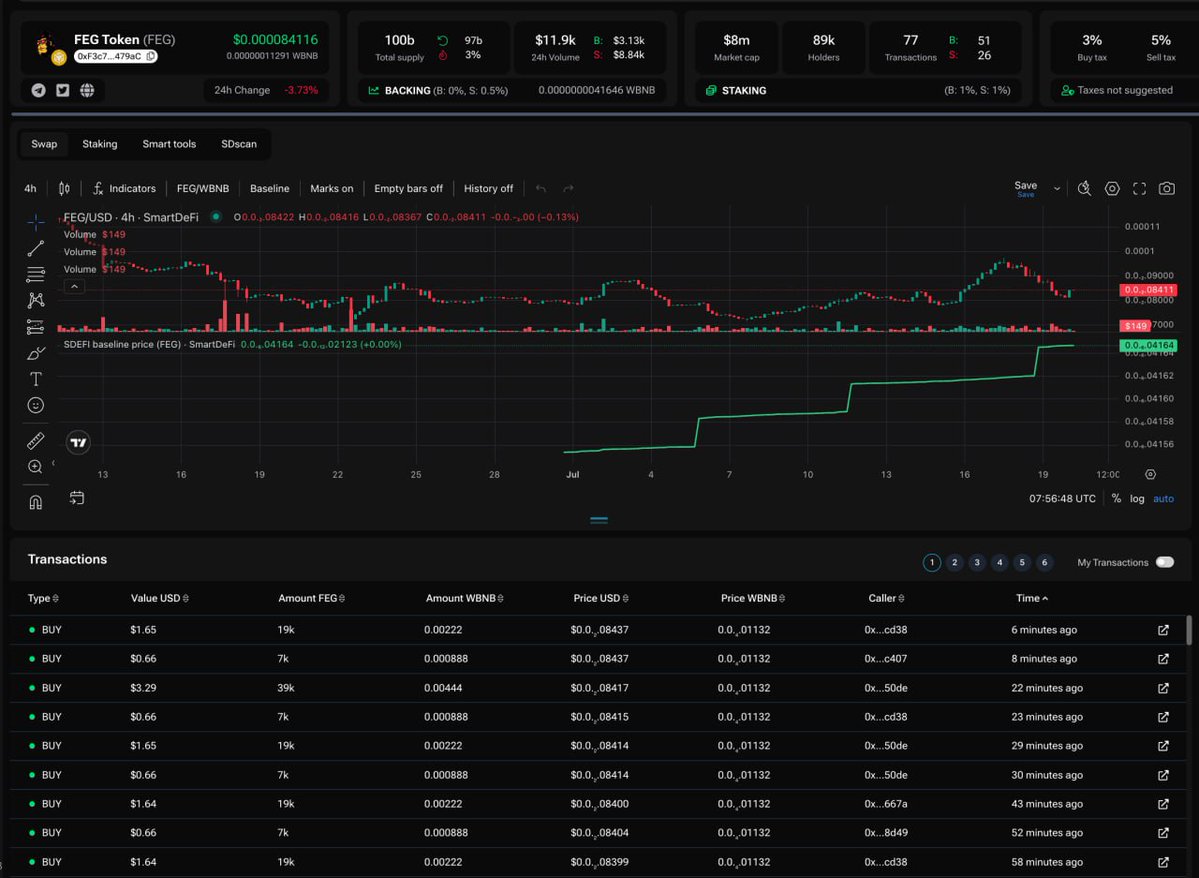
Task: Toggle Marks on in the chart toolbar
Action: point(332,188)
